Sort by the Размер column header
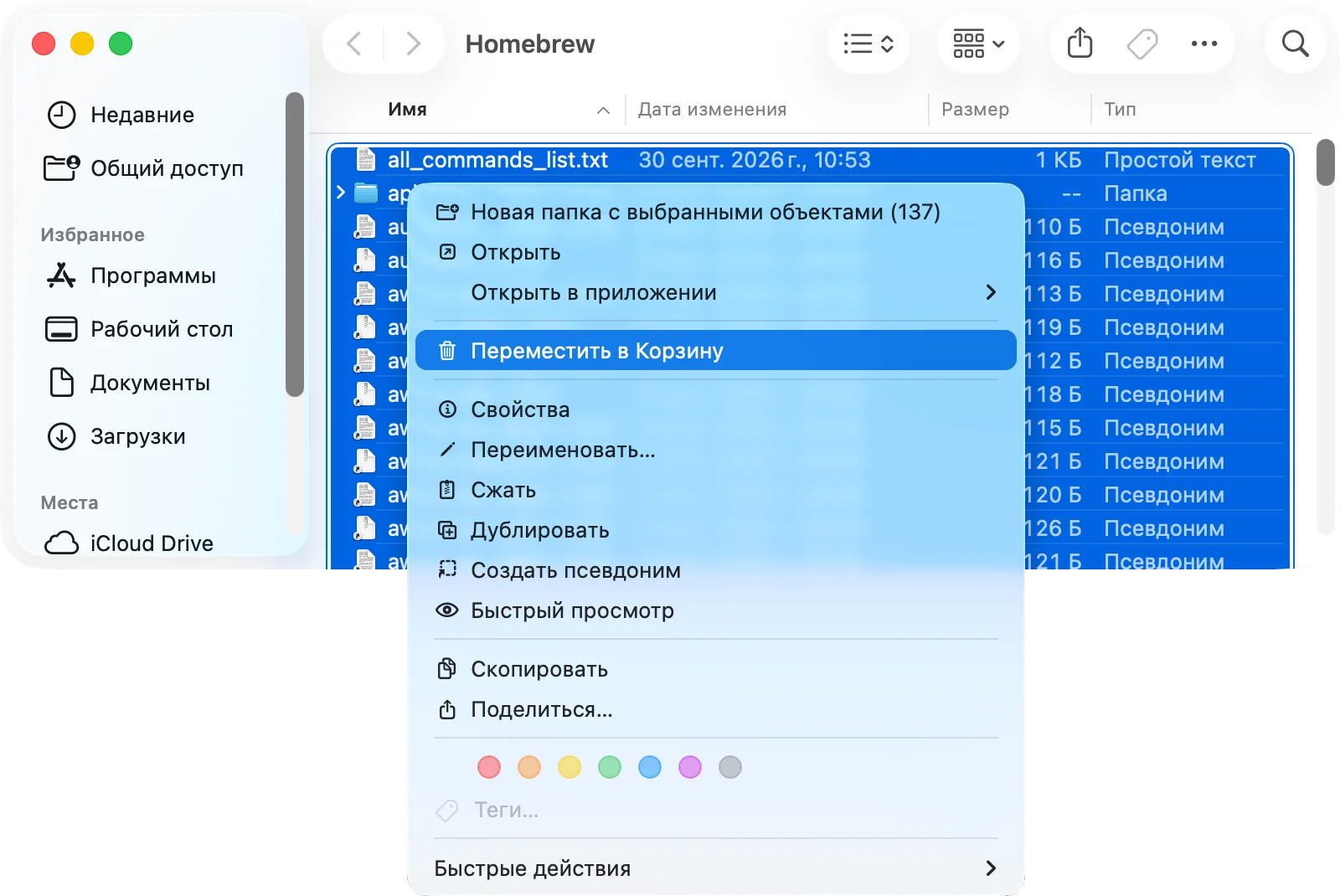Image resolution: width=1340 pixels, height=896 pixels. point(975,109)
